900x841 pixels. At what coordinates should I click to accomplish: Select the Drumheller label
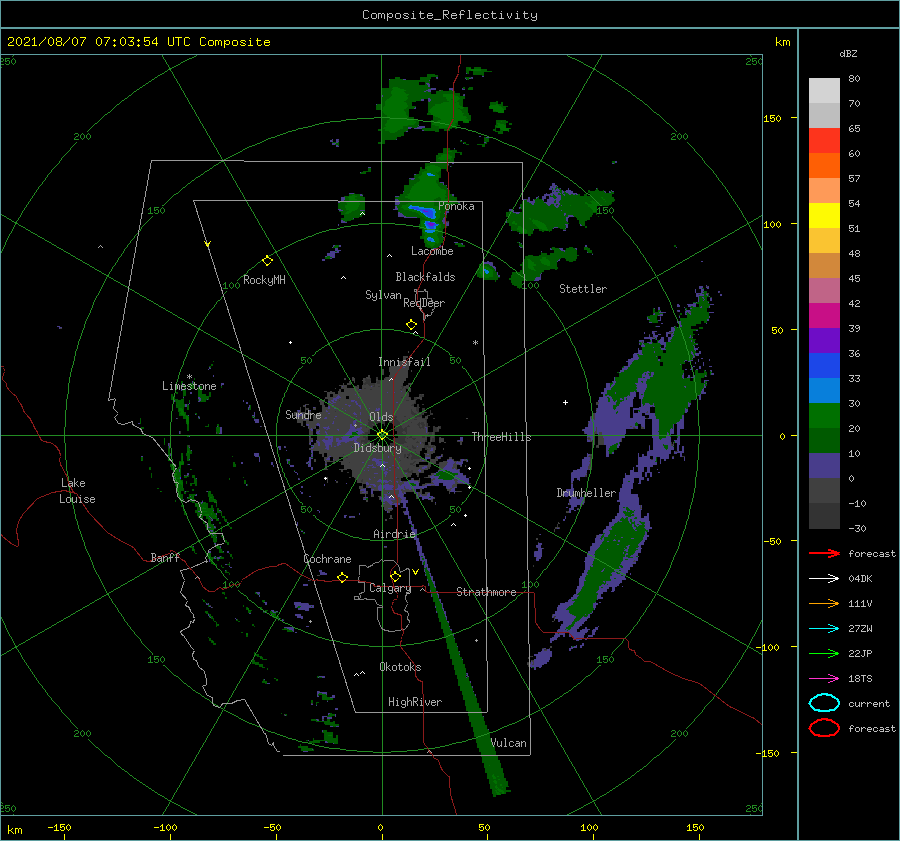coord(586,493)
